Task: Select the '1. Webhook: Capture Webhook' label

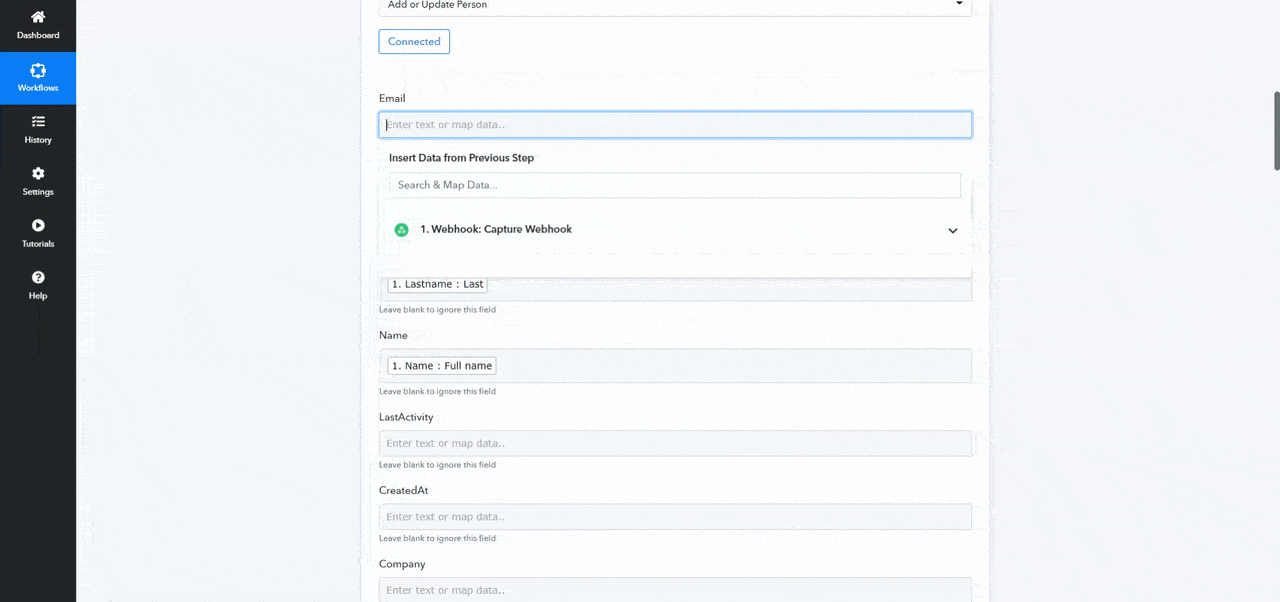Action: coord(496,229)
